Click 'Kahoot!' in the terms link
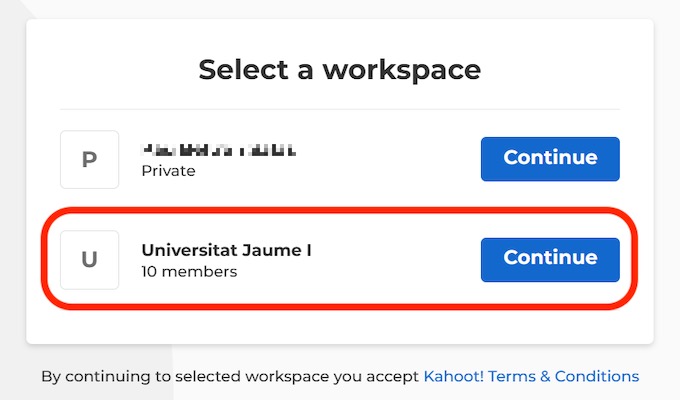The image size is (680, 400). point(452,377)
